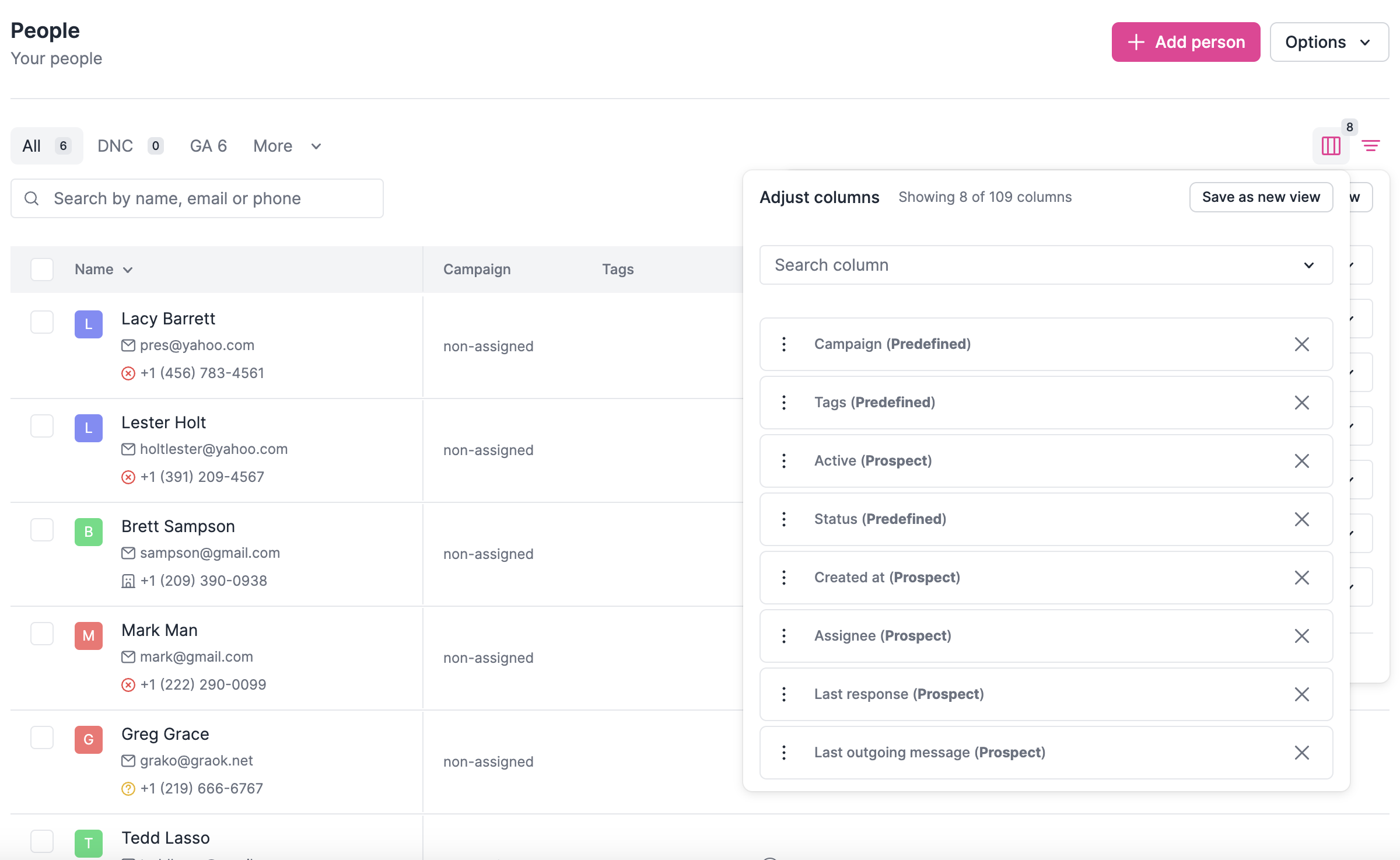Image resolution: width=1400 pixels, height=860 pixels.
Task: Sort by the Name column header
Action: pyautogui.click(x=103, y=269)
